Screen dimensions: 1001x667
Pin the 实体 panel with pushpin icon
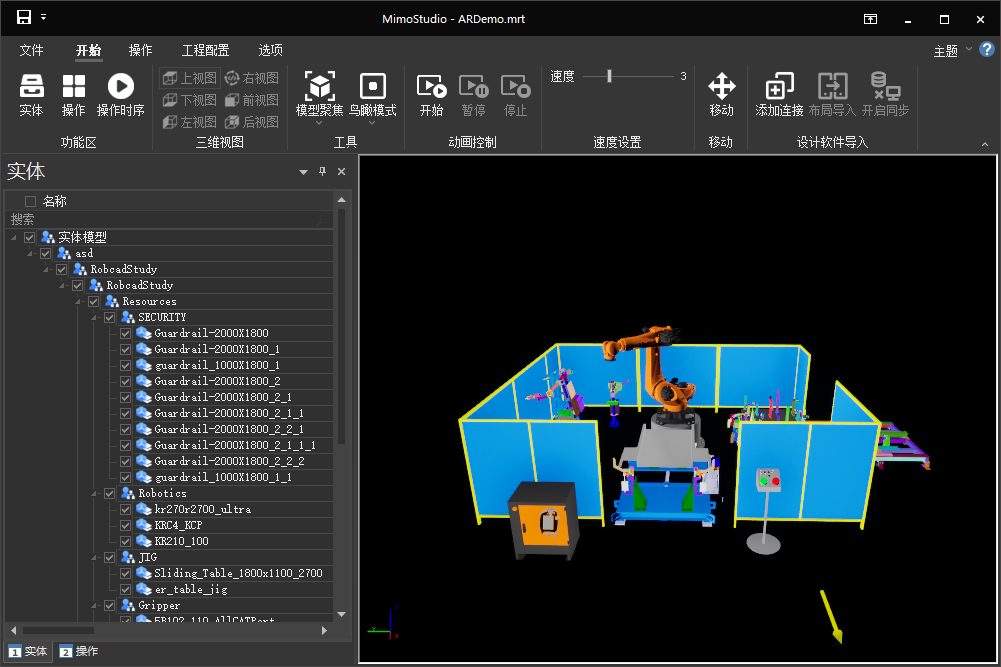[322, 172]
